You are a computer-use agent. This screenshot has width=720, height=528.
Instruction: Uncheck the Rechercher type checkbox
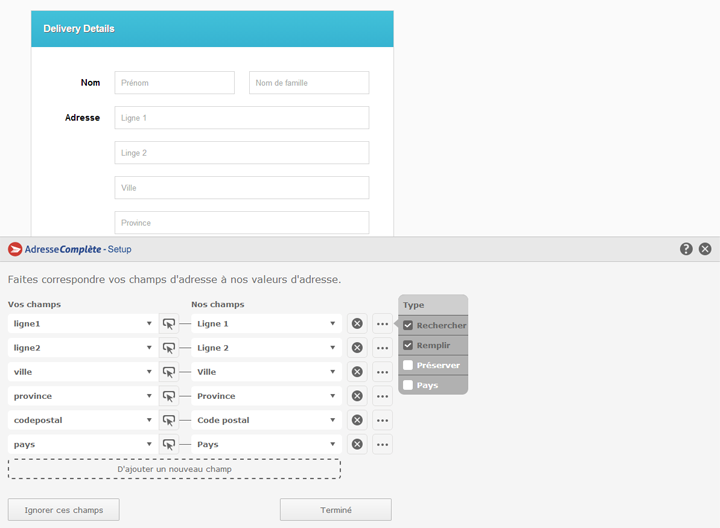click(408, 325)
